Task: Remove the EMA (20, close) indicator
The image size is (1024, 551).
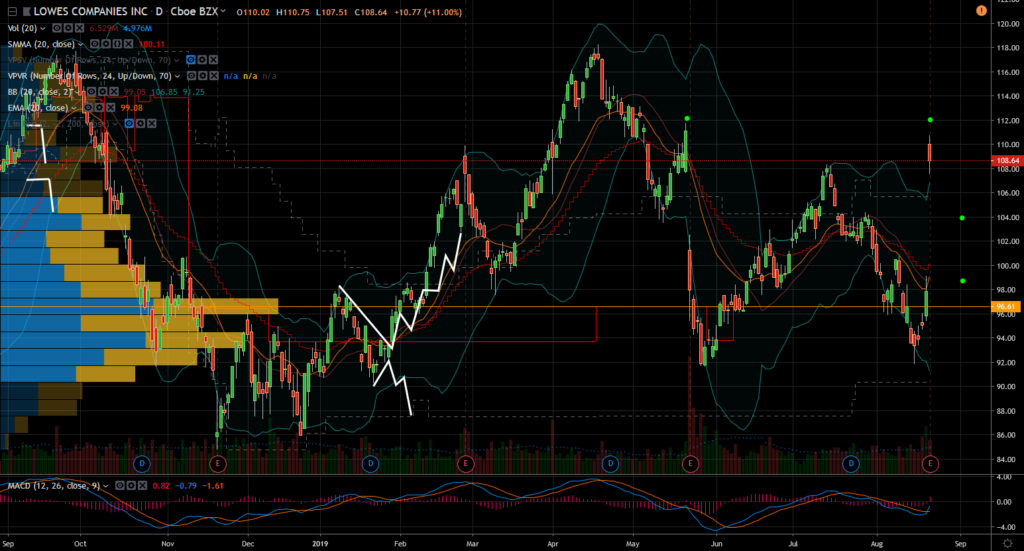Action: (110, 107)
